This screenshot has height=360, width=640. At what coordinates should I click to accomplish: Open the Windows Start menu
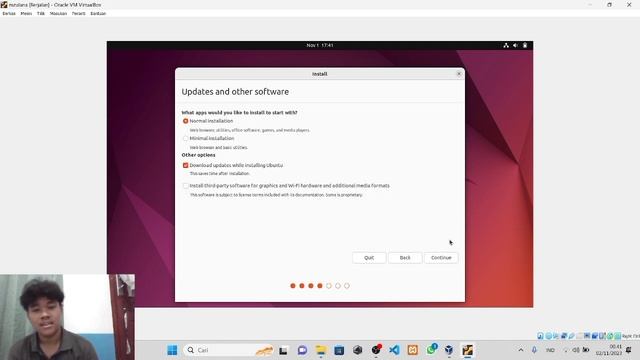(172, 350)
